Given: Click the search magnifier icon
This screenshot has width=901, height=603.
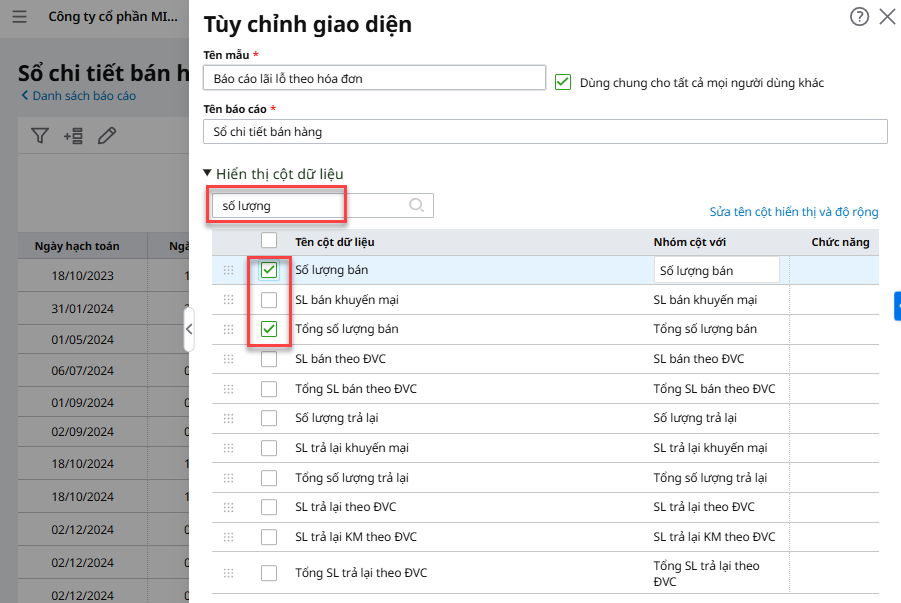Looking at the screenshot, I should click(417, 205).
